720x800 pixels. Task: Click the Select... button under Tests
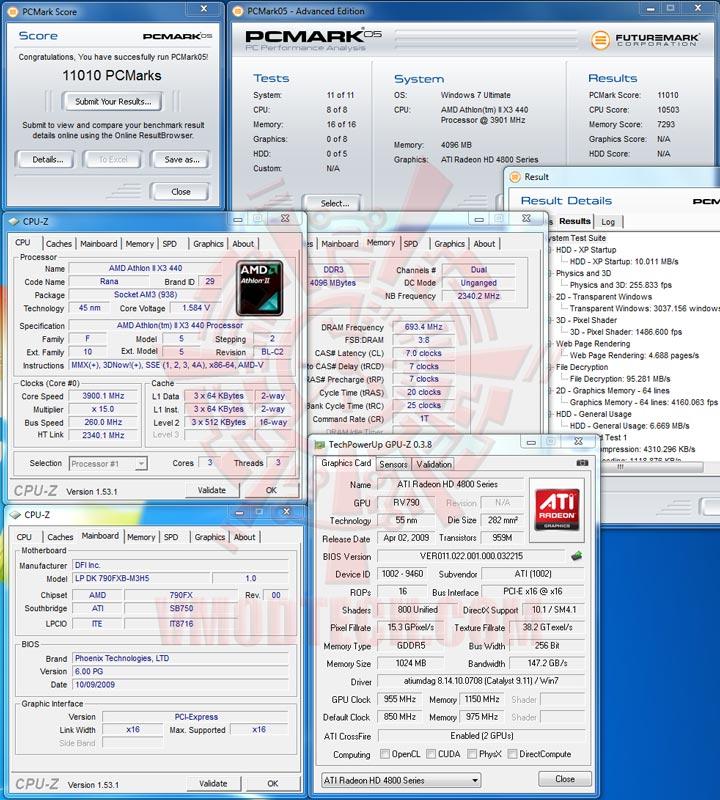pyautogui.click(x=334, y=203)
